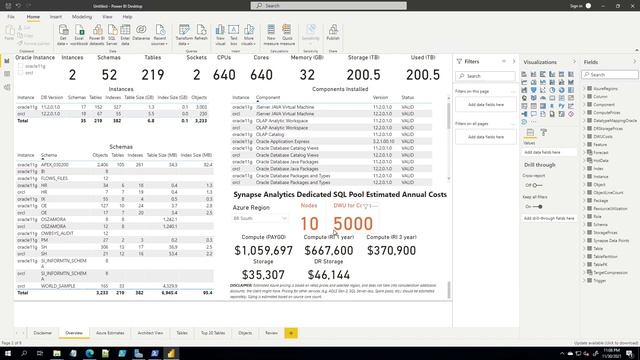Open Microsoft Edge from the taskbar
The width and height of the screenshot is (640, 360).
point(89,353)
